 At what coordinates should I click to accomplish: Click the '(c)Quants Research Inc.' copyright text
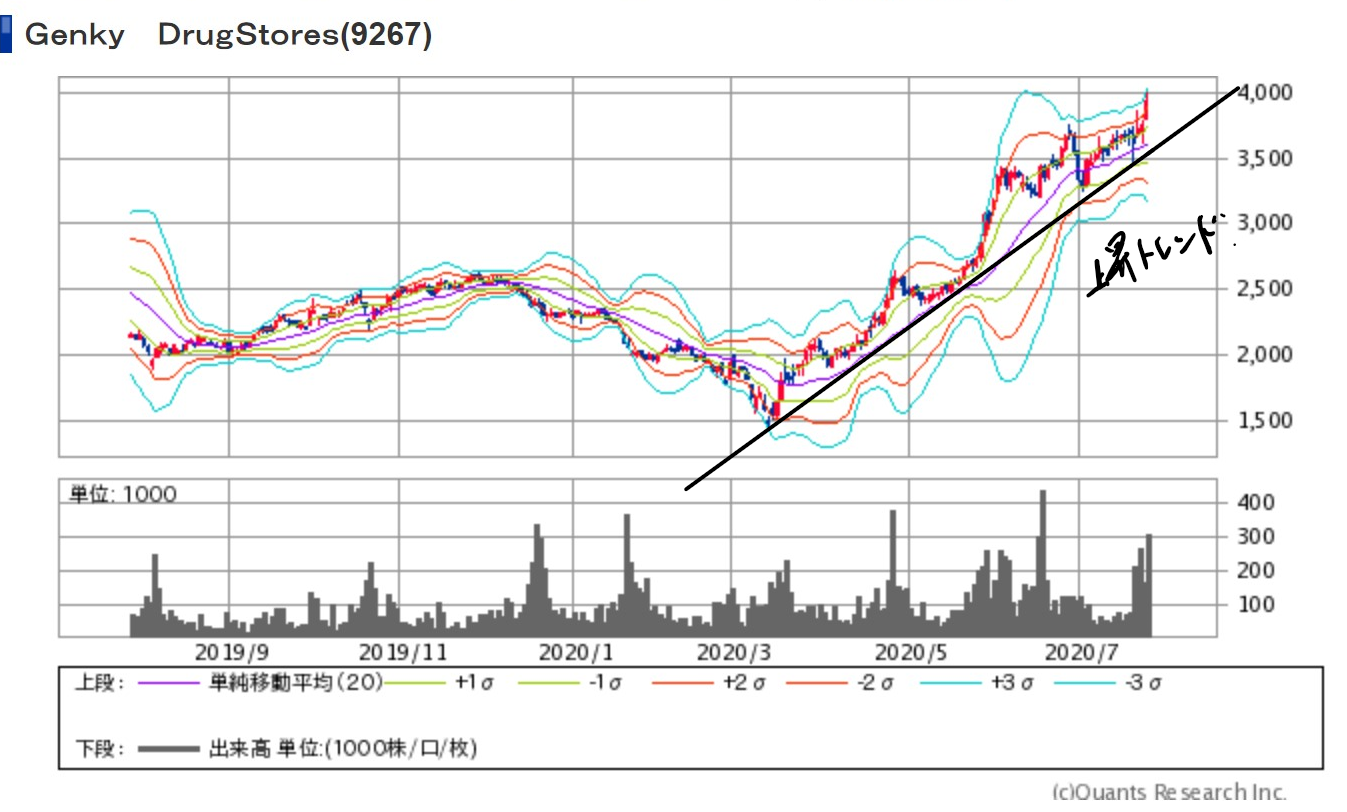pyautogui.click(x=1169, y=792)
